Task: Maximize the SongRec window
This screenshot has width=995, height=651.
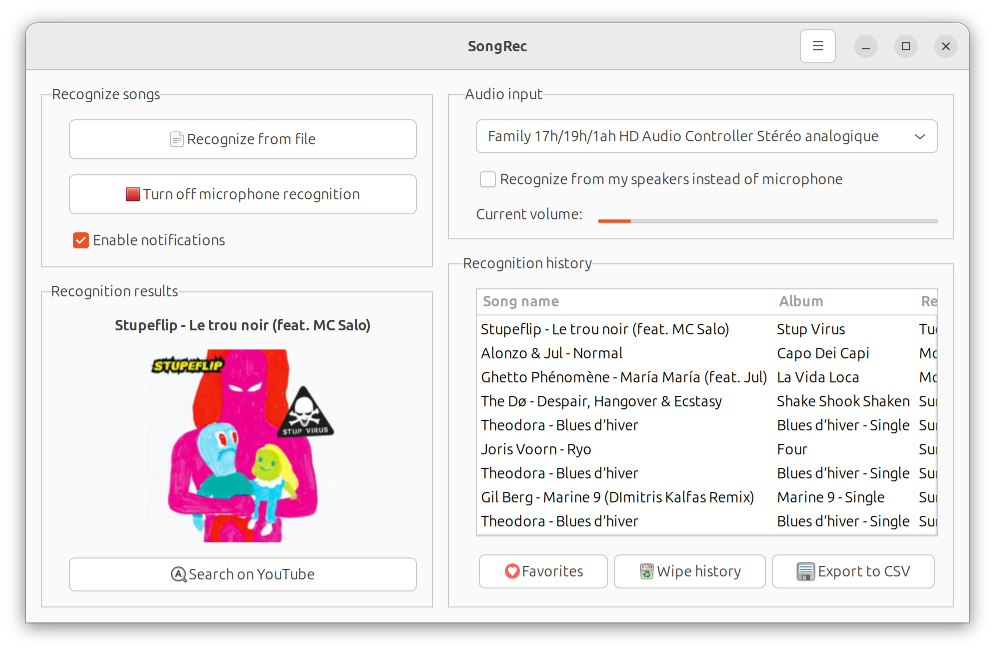Action: [x=906, y=46]
